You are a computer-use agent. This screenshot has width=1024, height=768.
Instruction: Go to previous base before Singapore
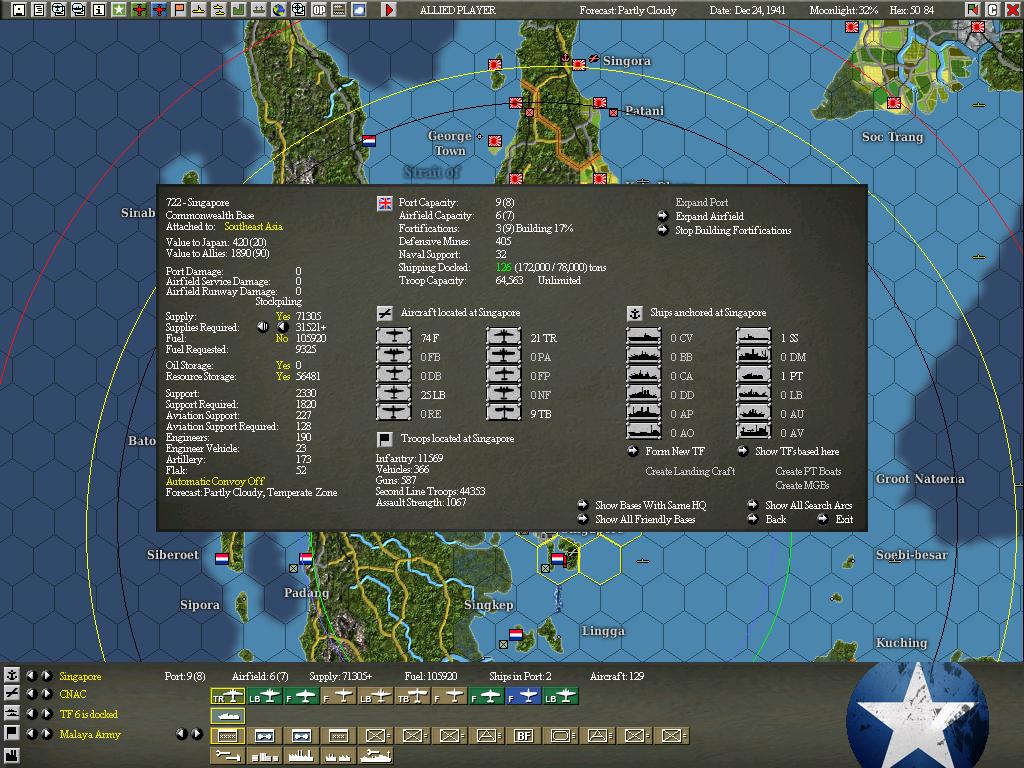click(31, 676)
